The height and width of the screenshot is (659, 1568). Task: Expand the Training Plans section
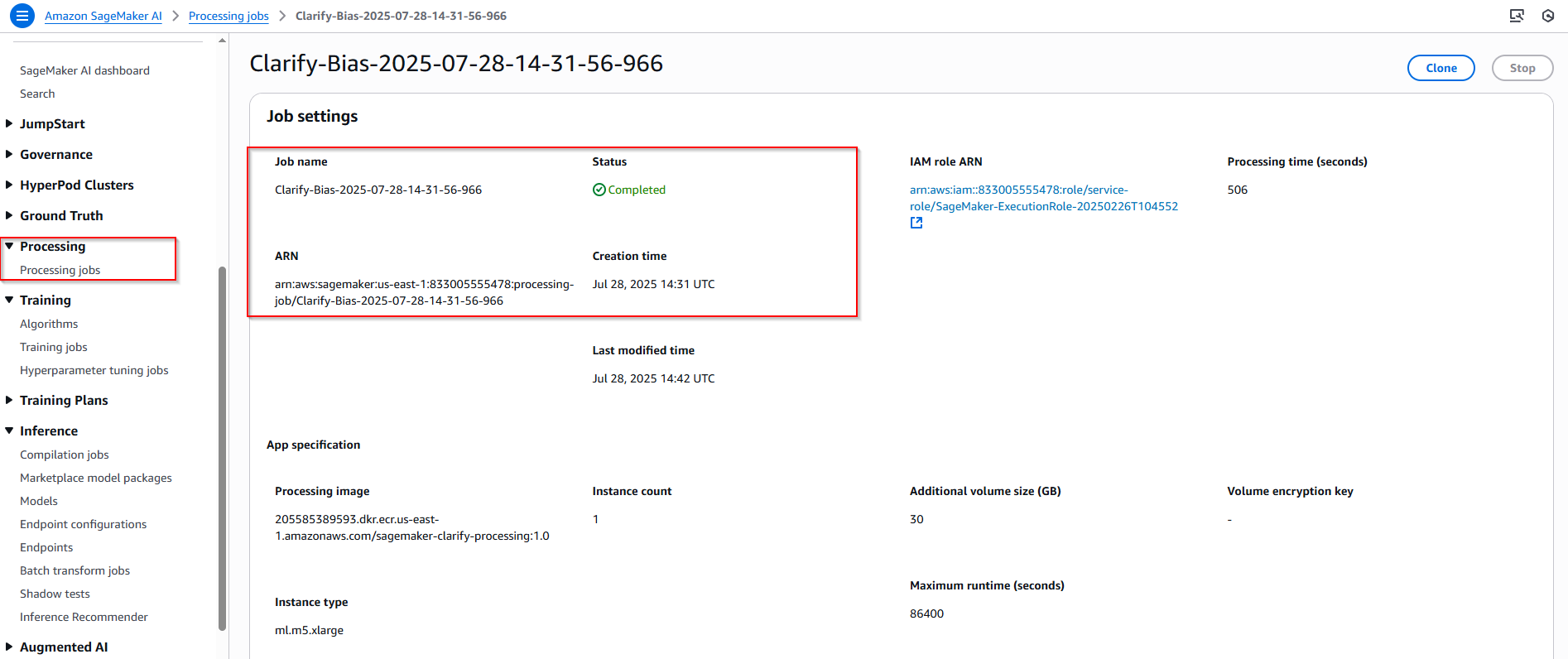(x=9, y=400)
